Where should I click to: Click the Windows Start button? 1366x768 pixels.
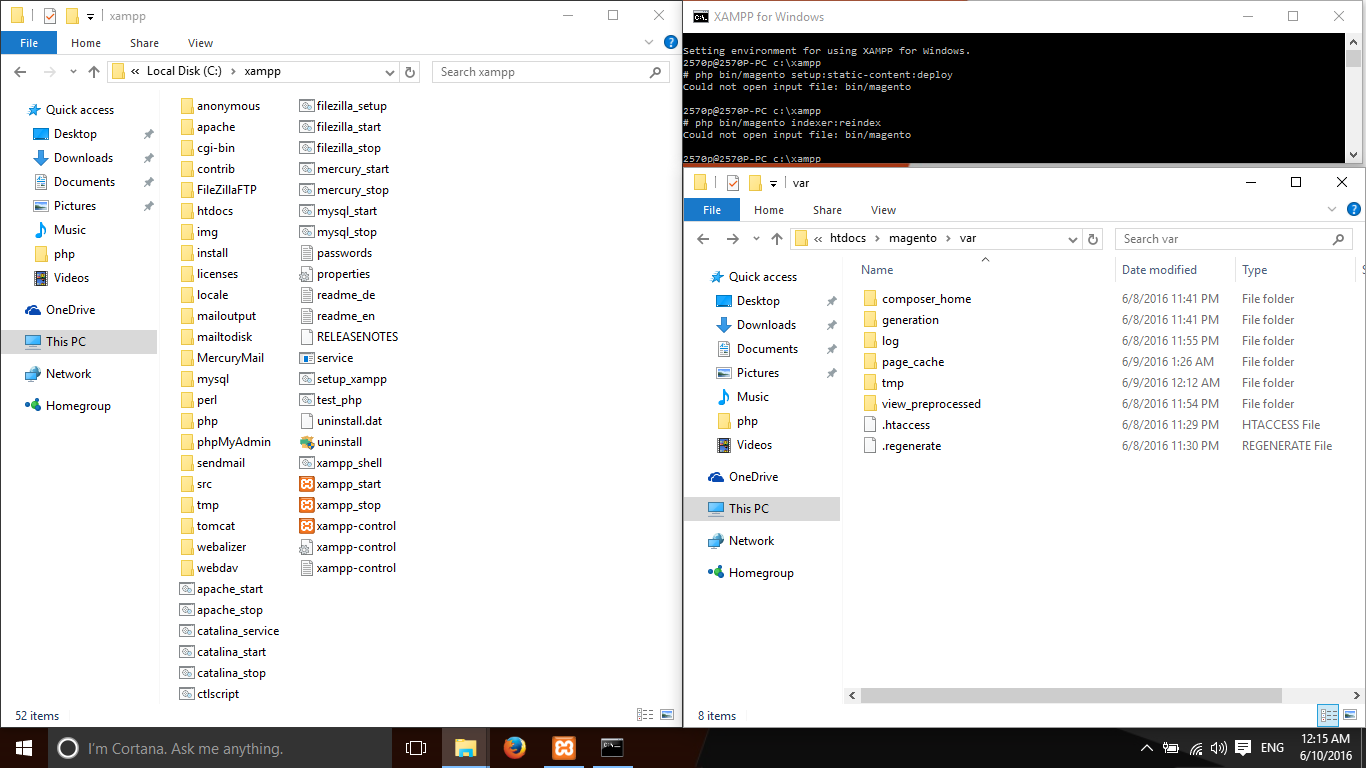[x=24, y=748]
